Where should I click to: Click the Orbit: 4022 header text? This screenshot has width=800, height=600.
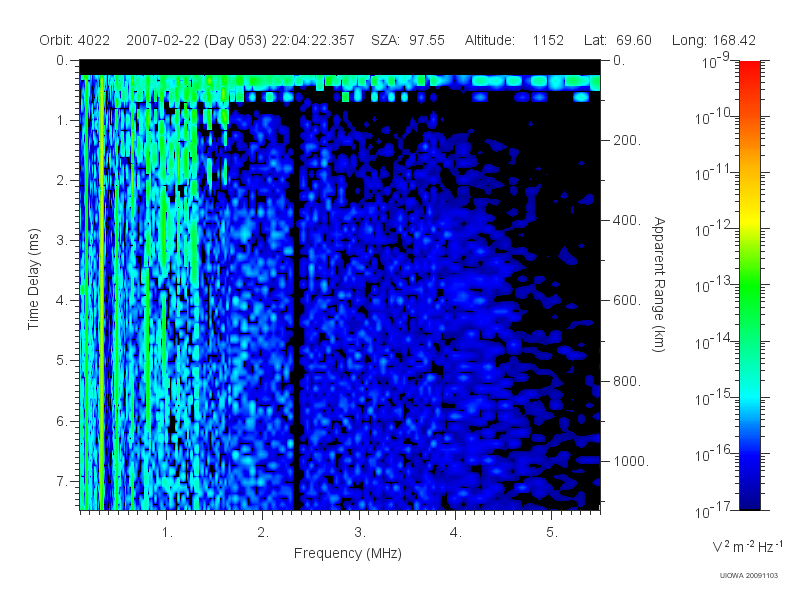pyautogui.click(x=74, y=40)
